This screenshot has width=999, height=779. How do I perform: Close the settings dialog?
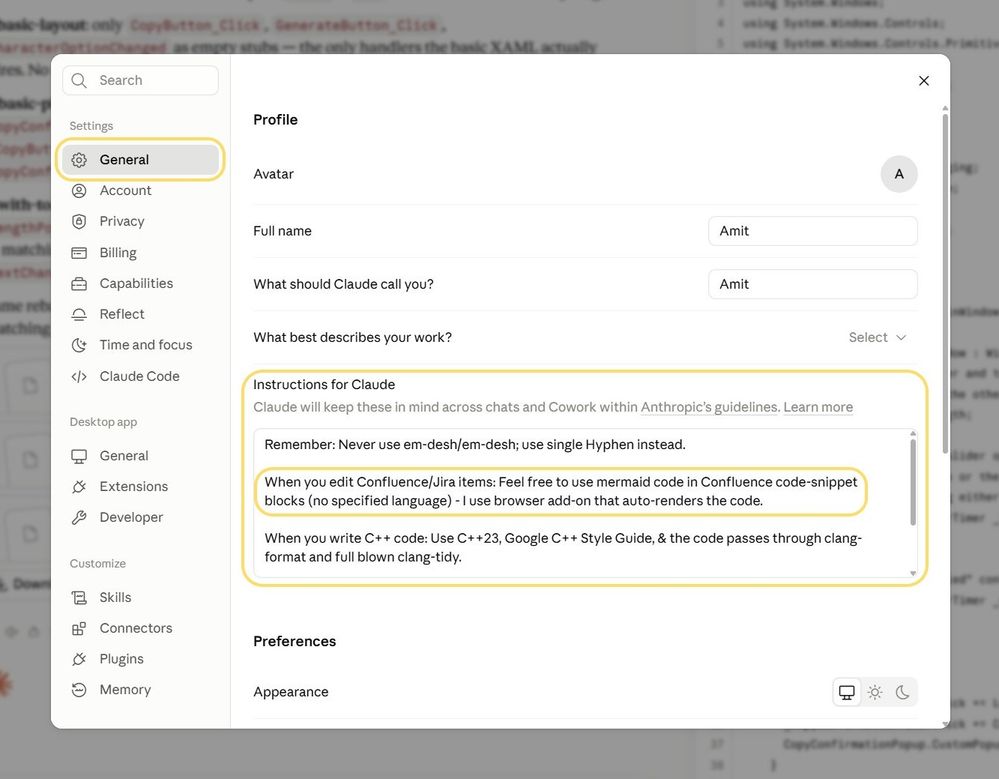(924, 81)
